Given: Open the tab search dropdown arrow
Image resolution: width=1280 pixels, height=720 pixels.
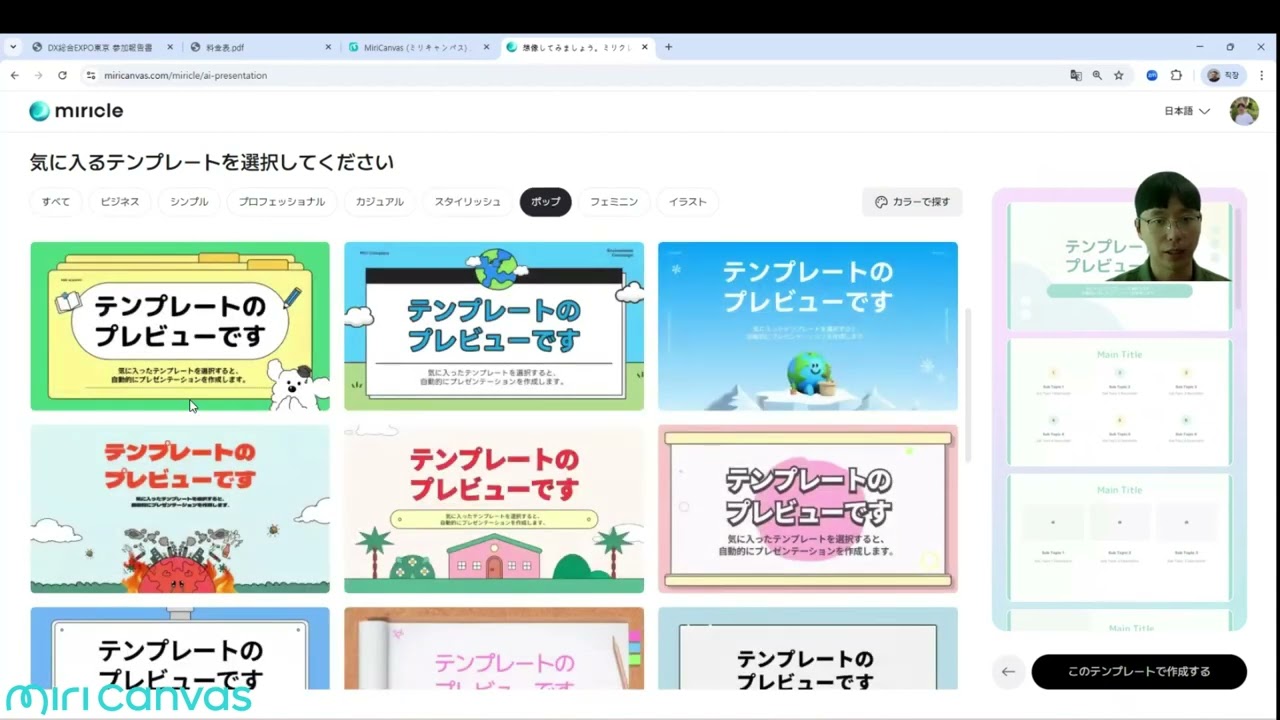Looking at the screenshot, I should [13, 47].
